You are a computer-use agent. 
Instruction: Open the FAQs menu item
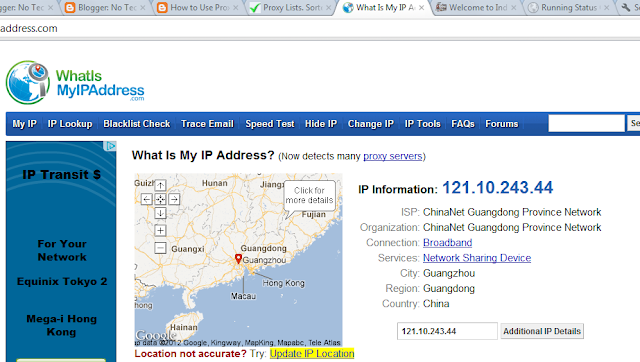[463, 124]
